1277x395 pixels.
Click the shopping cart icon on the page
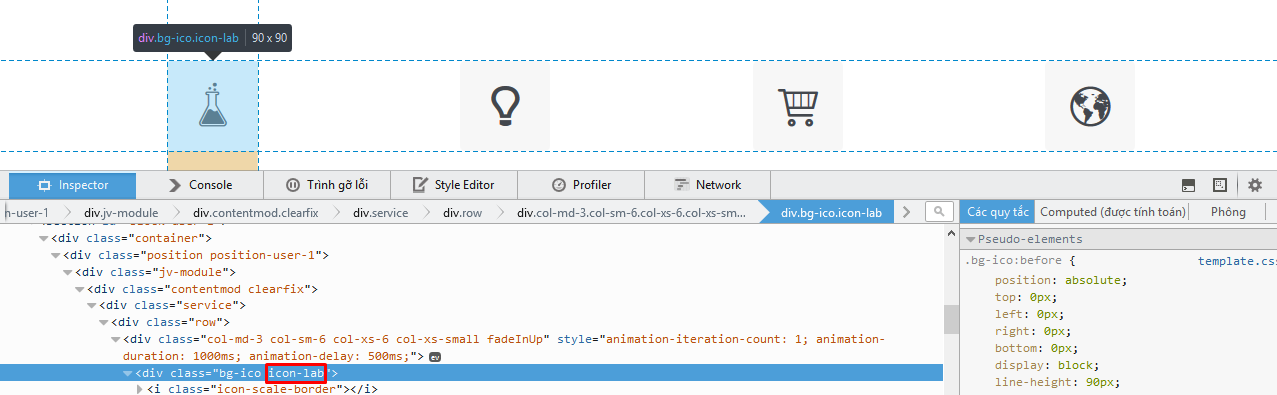(798, 106)
